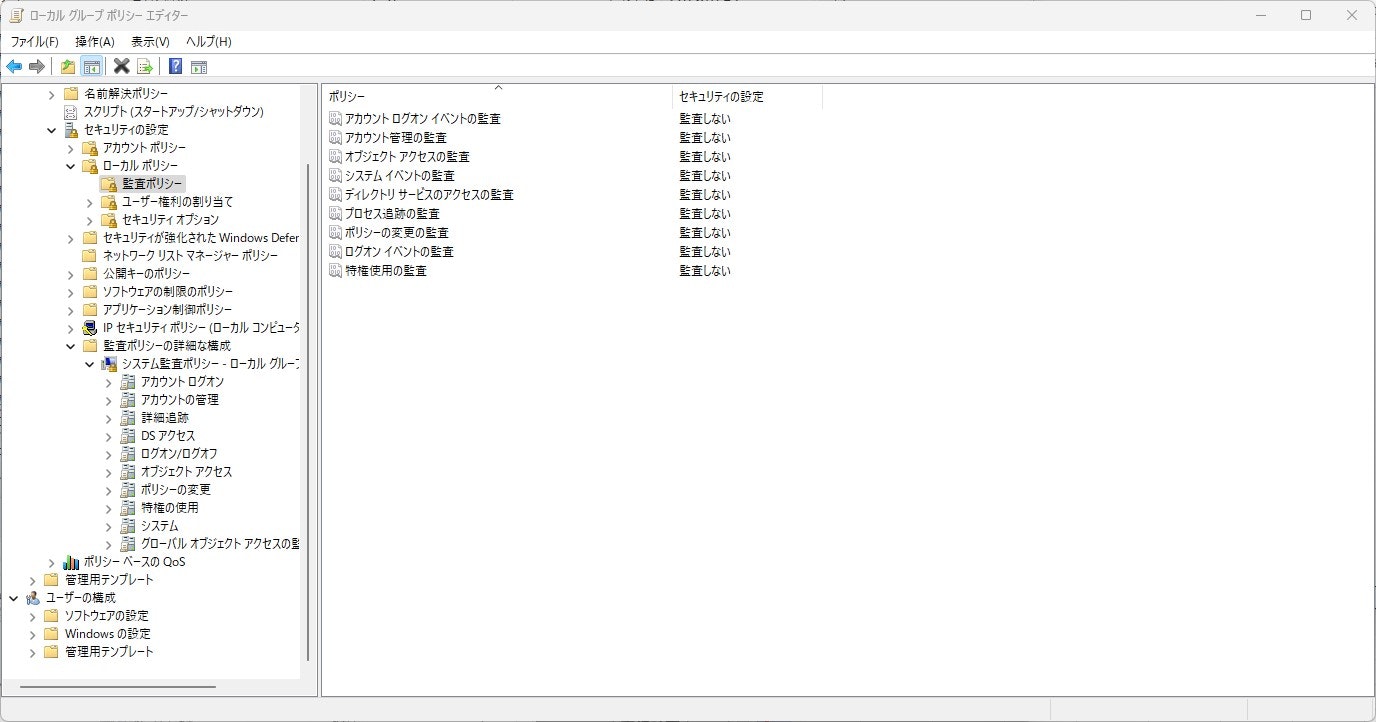Collapse the ユーザーの構成 tree node
The width and height of the screenshot is (1376, 722).
click(x=14, y=598)
